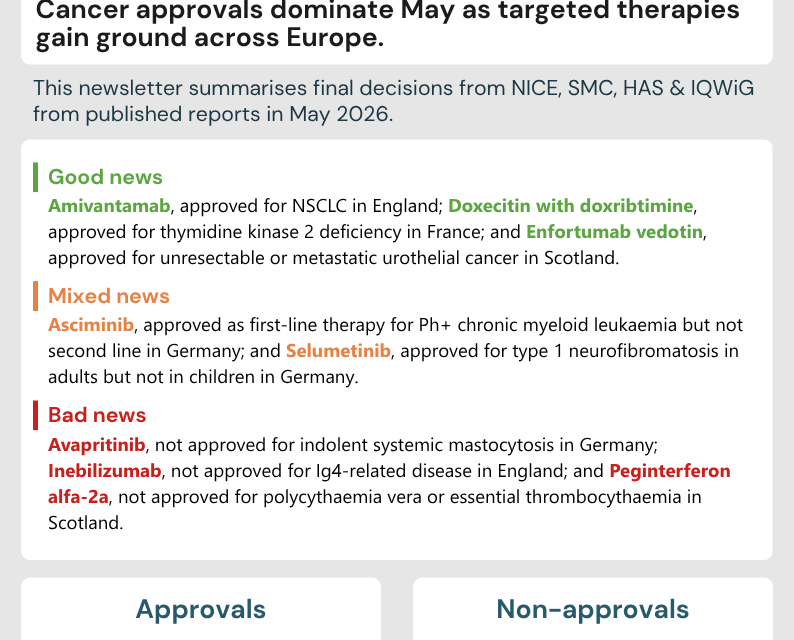The width and height of the screenshot is (794, 640).
Task: Click the Amivantamab drug name
Action: click(109, 206)
